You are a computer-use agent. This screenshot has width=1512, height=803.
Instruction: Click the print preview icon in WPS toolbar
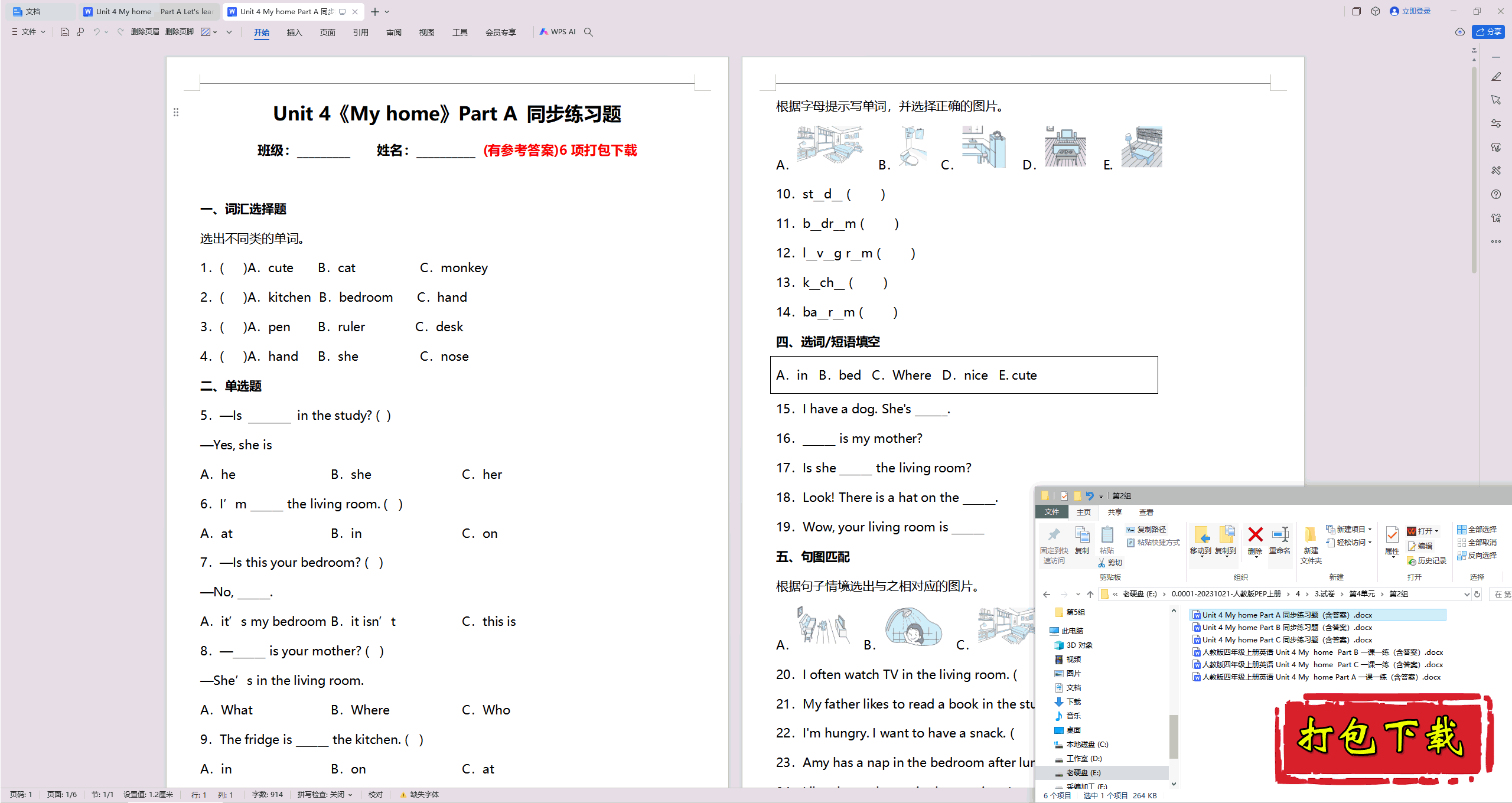[80, 32]
